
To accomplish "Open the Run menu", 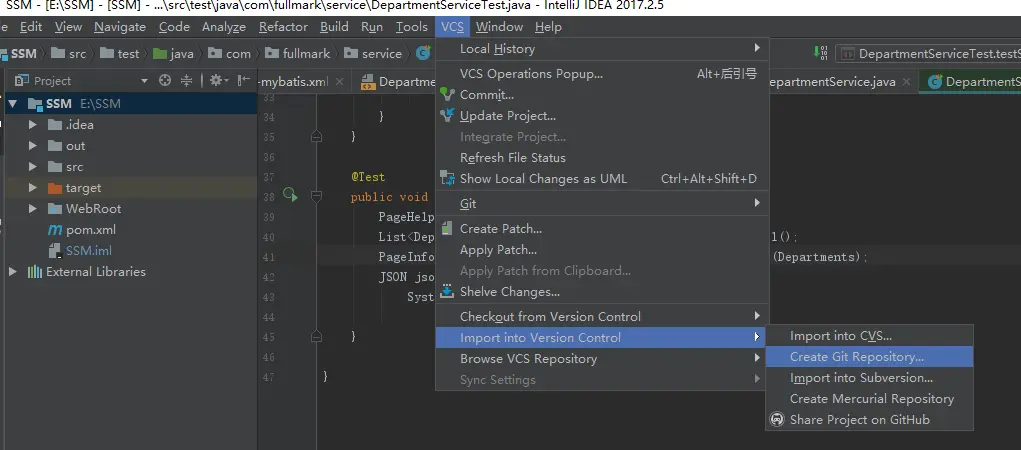I will pyautogui.click(x=372, y=27).
